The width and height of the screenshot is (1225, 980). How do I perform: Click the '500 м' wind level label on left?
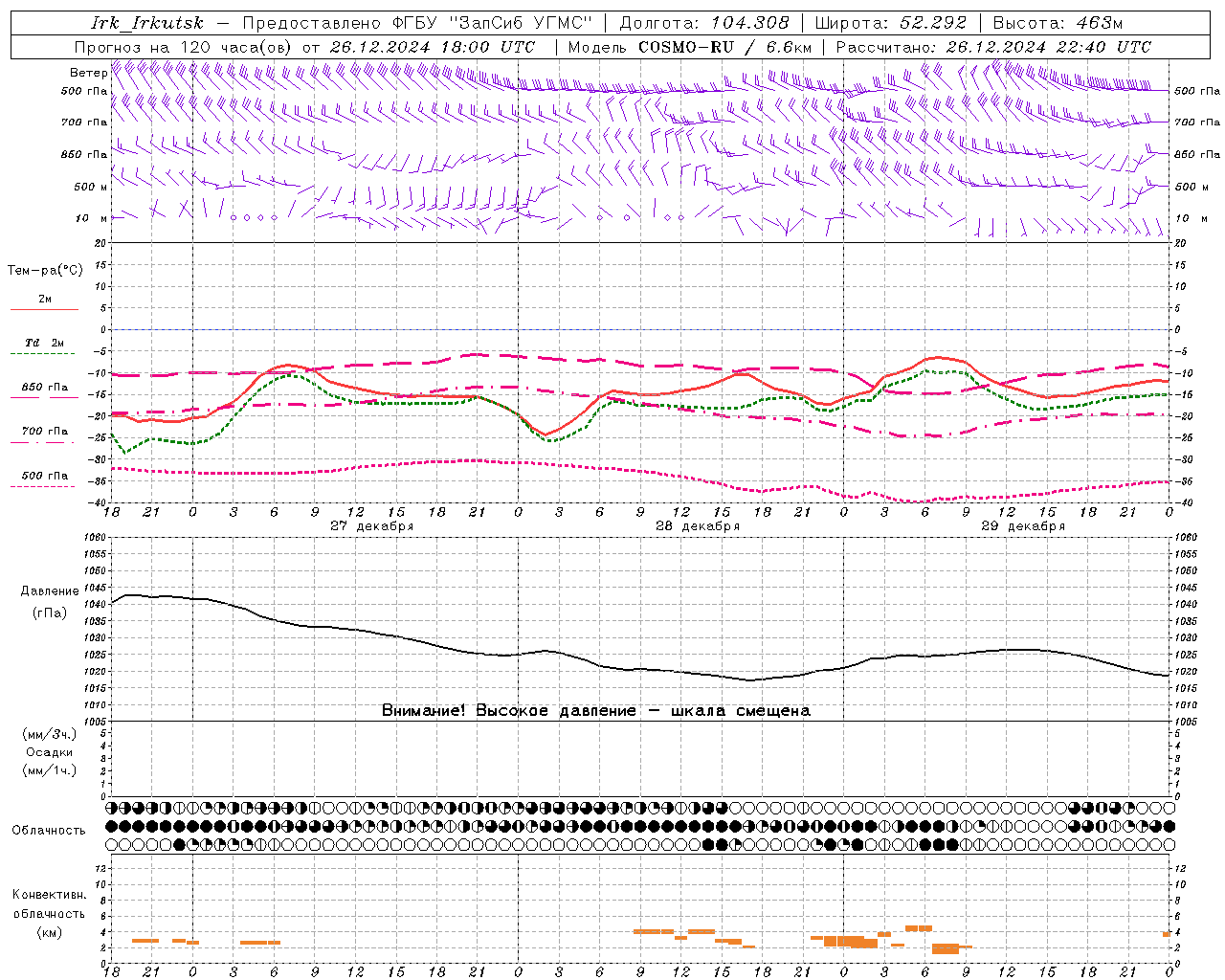[91, 187]
